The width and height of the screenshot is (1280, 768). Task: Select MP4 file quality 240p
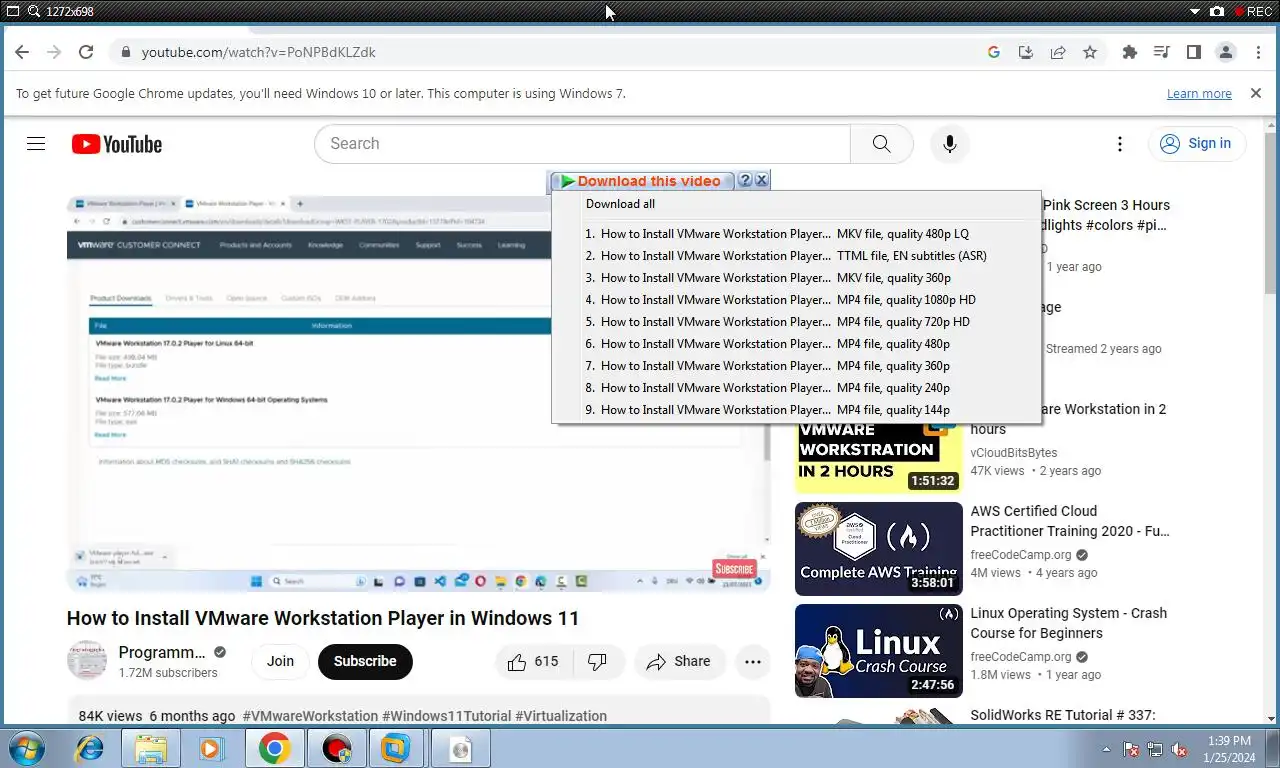click(796, 388)
